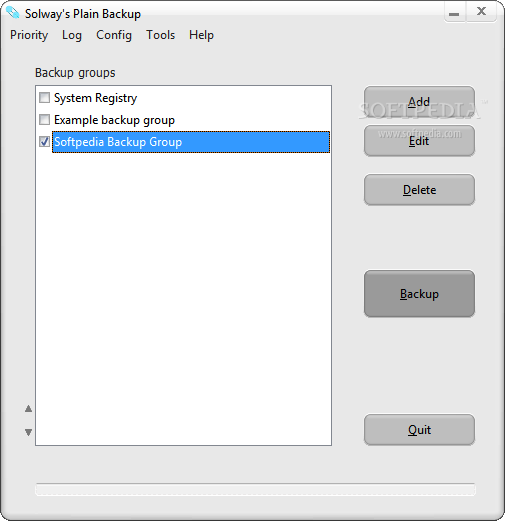Enable the System Registry checkbox
This screenshot has width=505, height=521.
coord(44,98)
